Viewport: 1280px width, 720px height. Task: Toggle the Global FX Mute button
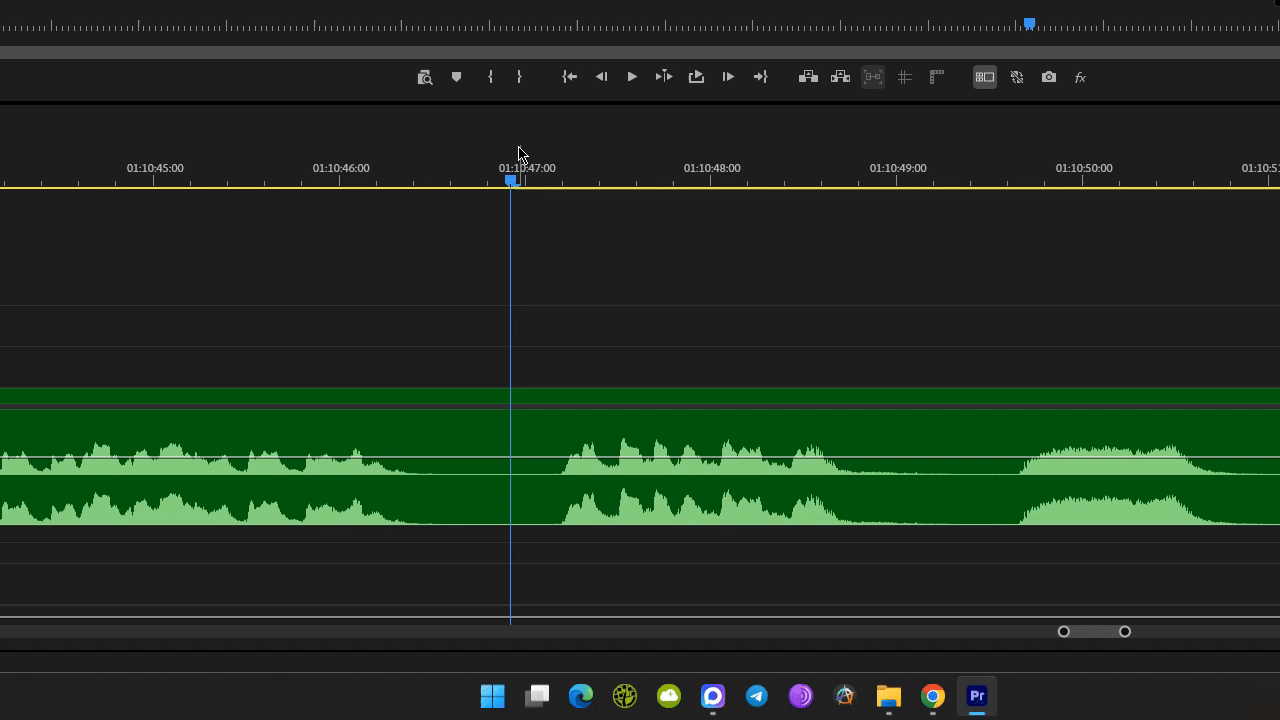coord(1080,77)
